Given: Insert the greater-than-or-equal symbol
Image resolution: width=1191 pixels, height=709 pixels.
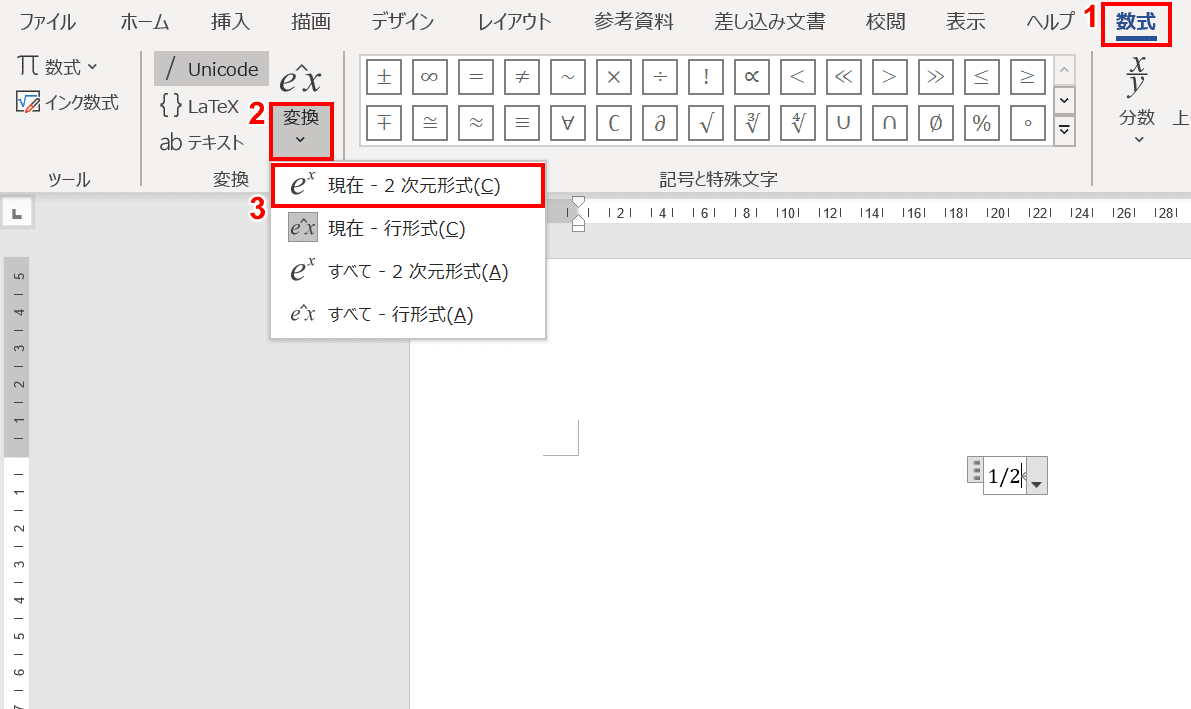Looking at the screenshot, I should tap(1028, 77).
